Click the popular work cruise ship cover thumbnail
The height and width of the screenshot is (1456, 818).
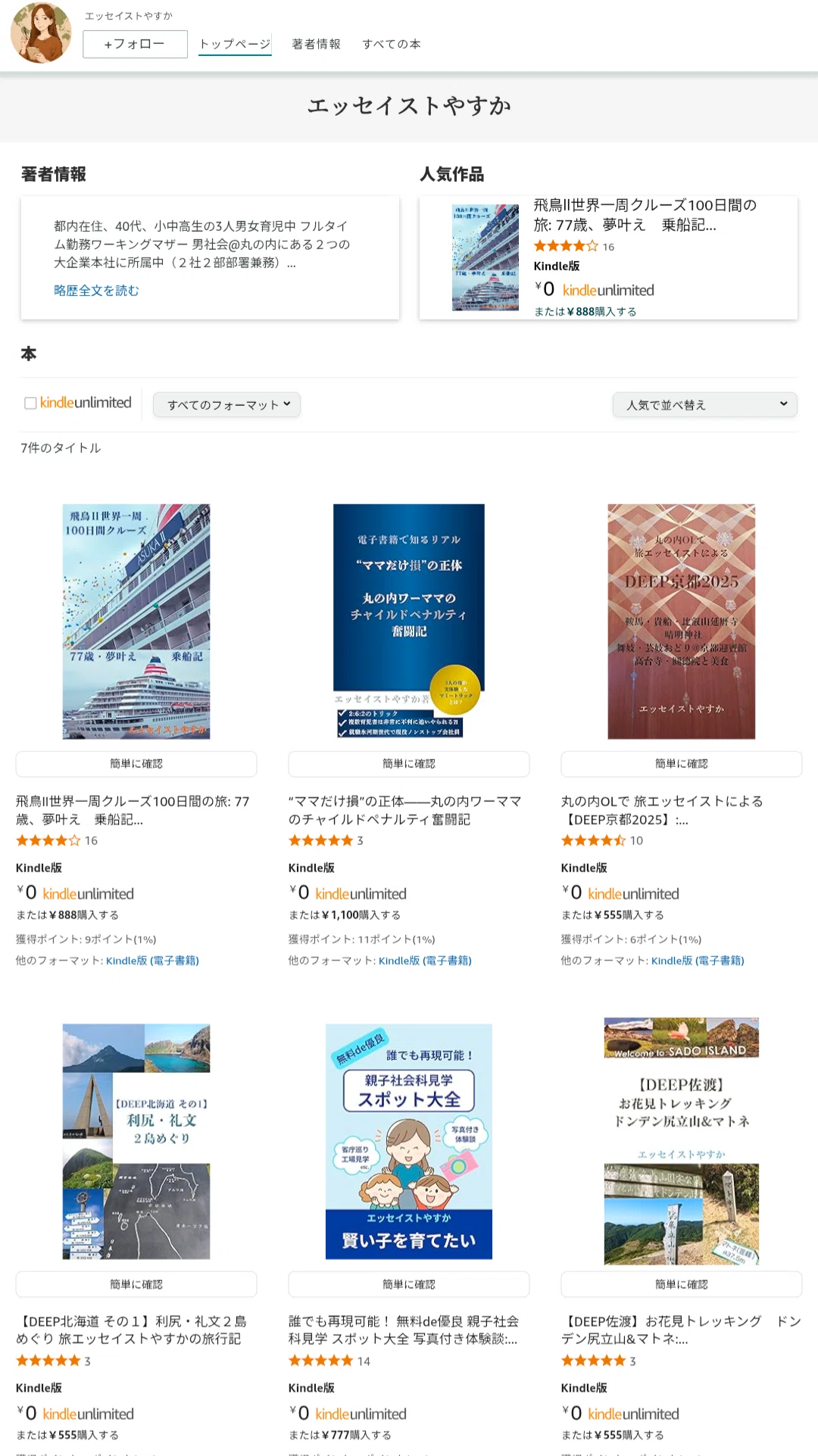[x=485, y=257]
